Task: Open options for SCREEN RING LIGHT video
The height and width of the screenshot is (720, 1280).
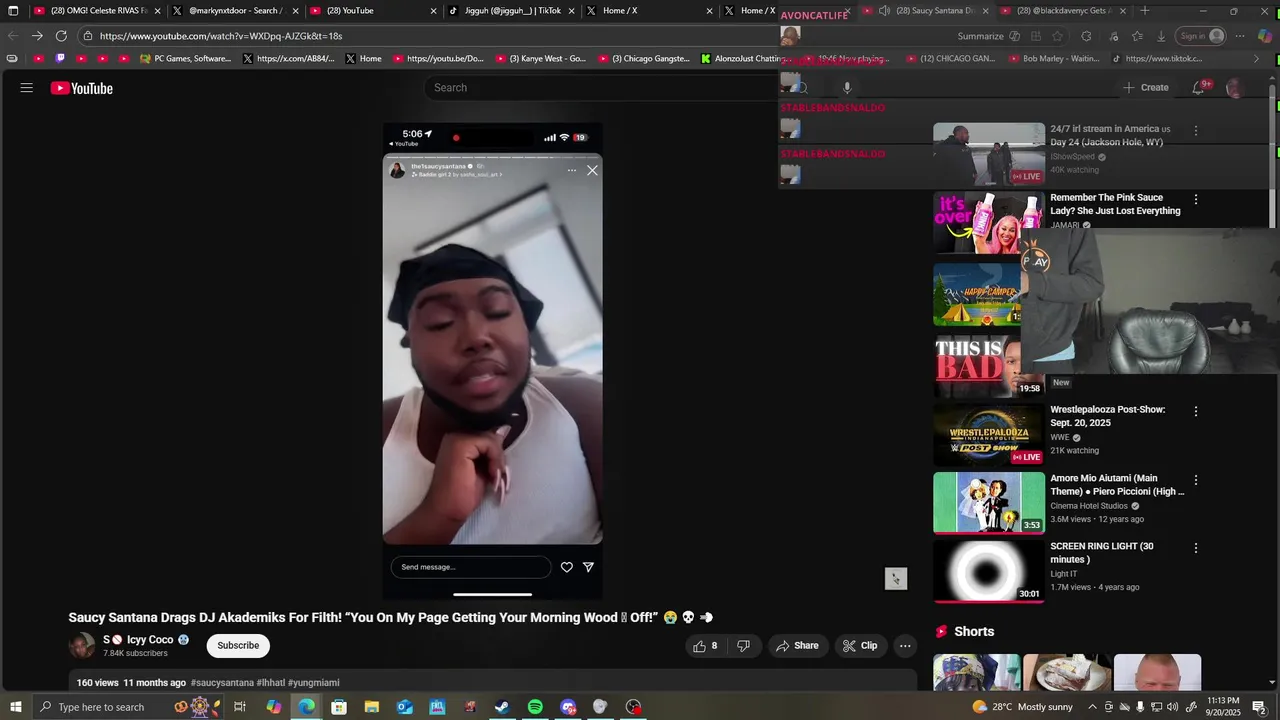Action: click(1195, 548)
